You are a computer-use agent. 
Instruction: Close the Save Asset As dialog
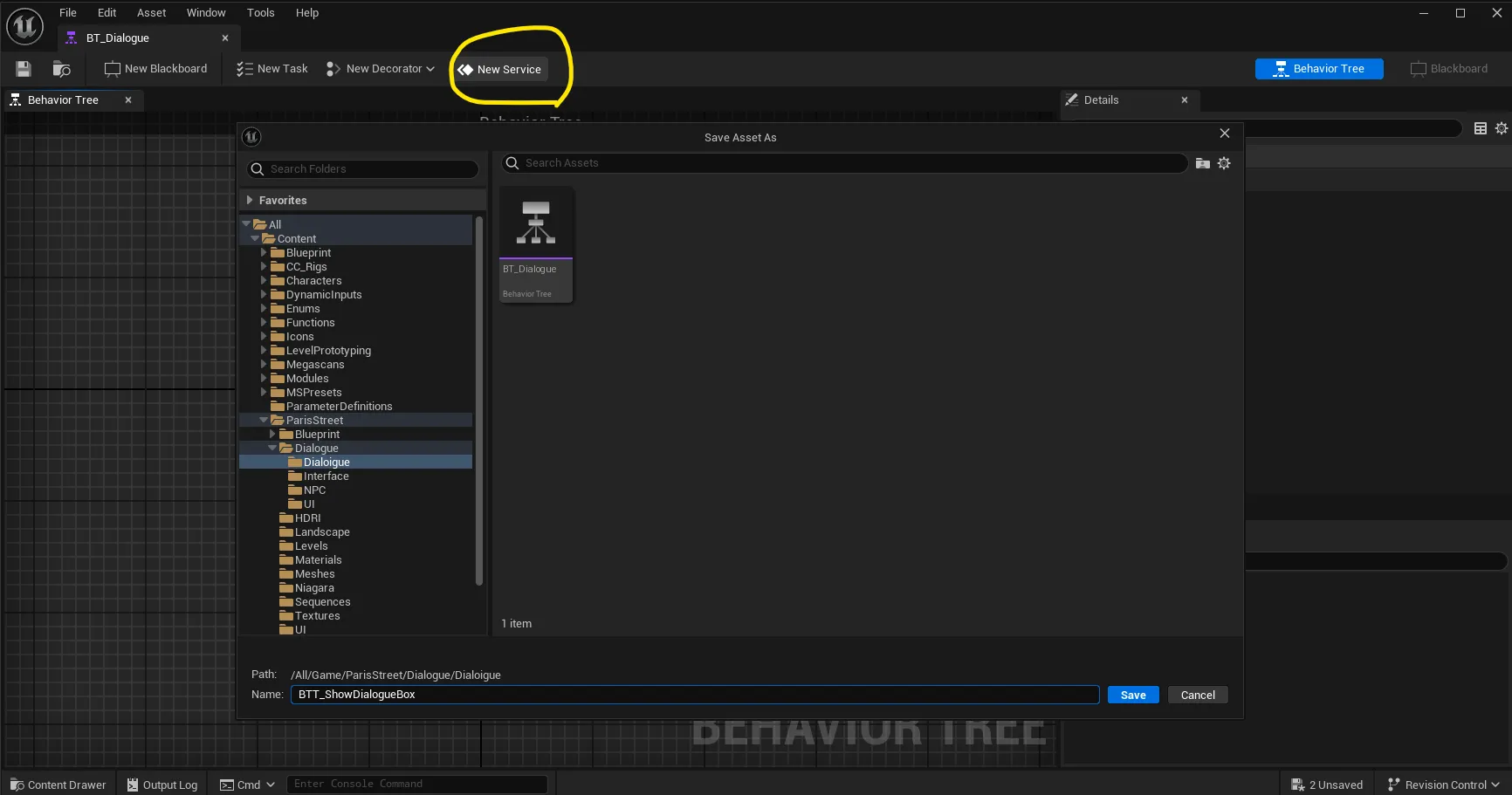[1225, 134]
